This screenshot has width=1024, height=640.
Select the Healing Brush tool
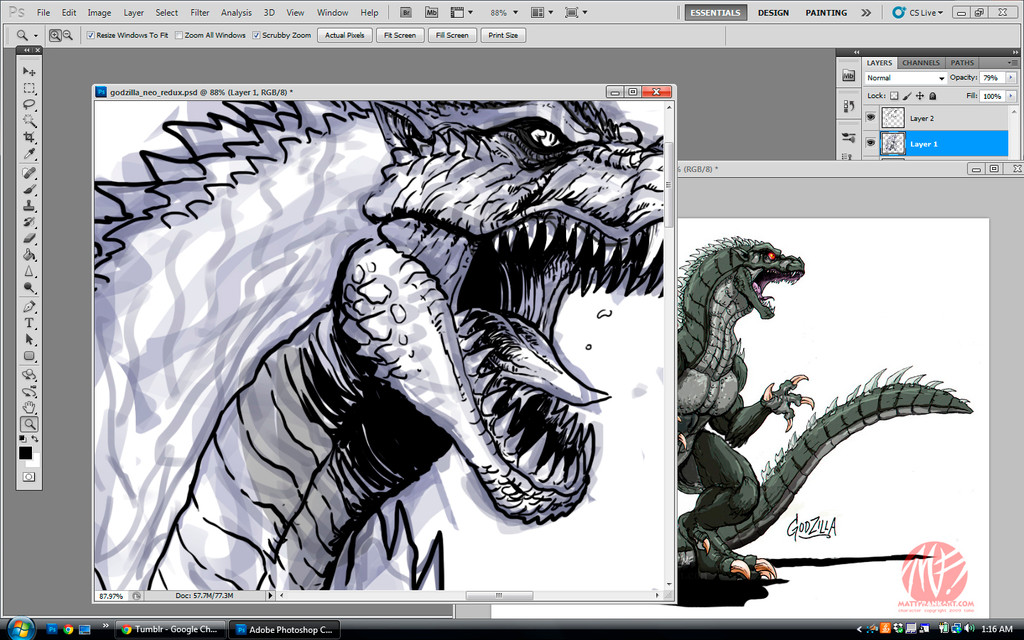click(x=29, y=173)
